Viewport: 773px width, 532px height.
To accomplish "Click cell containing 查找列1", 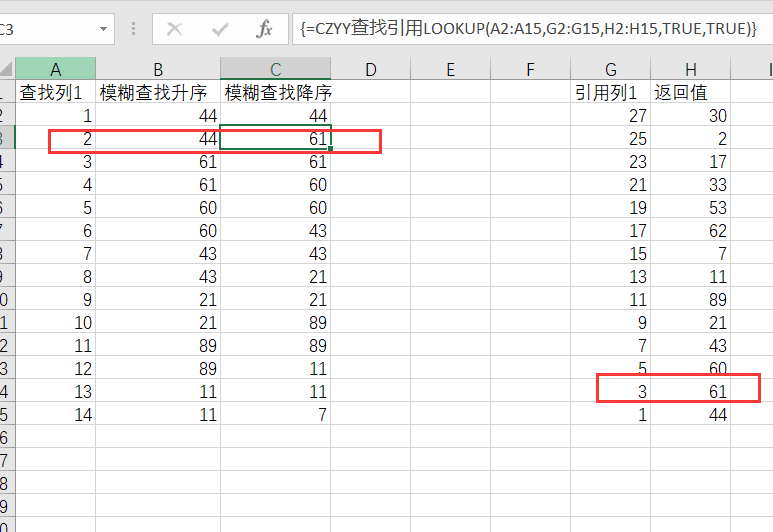I will 55,92.
